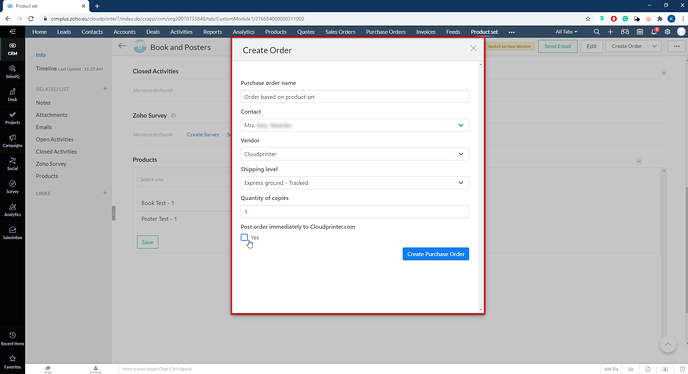This screenshot has height=374, width=688.
Task: Open the Shipping level dropdown
Action: click(x=355, y=183)
